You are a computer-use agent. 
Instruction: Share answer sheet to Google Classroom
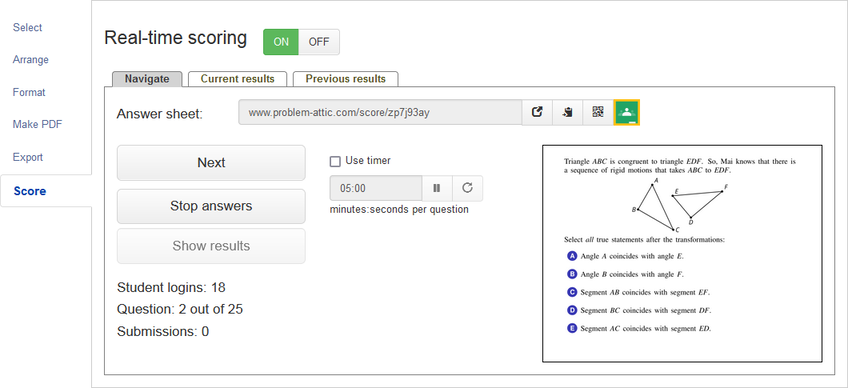click(627, 113)
